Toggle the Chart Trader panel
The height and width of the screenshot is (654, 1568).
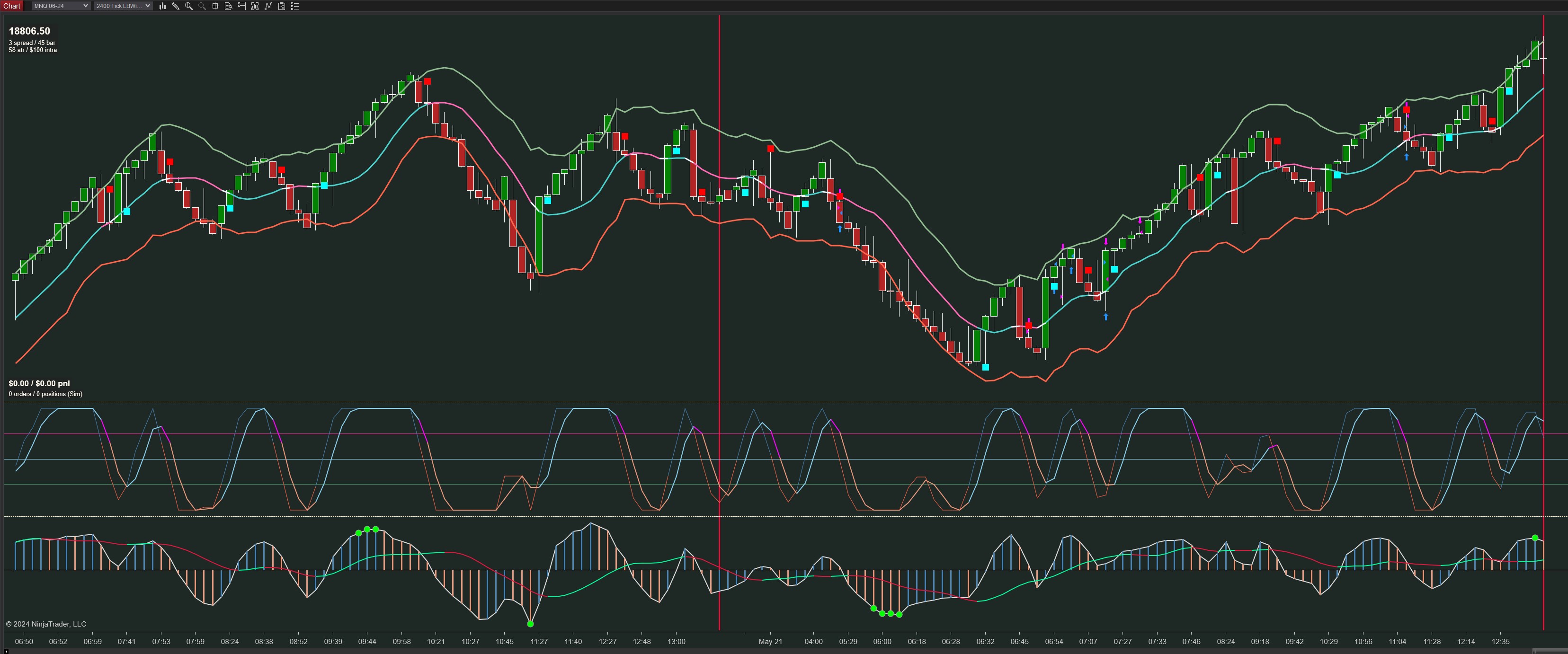(241, 6)
